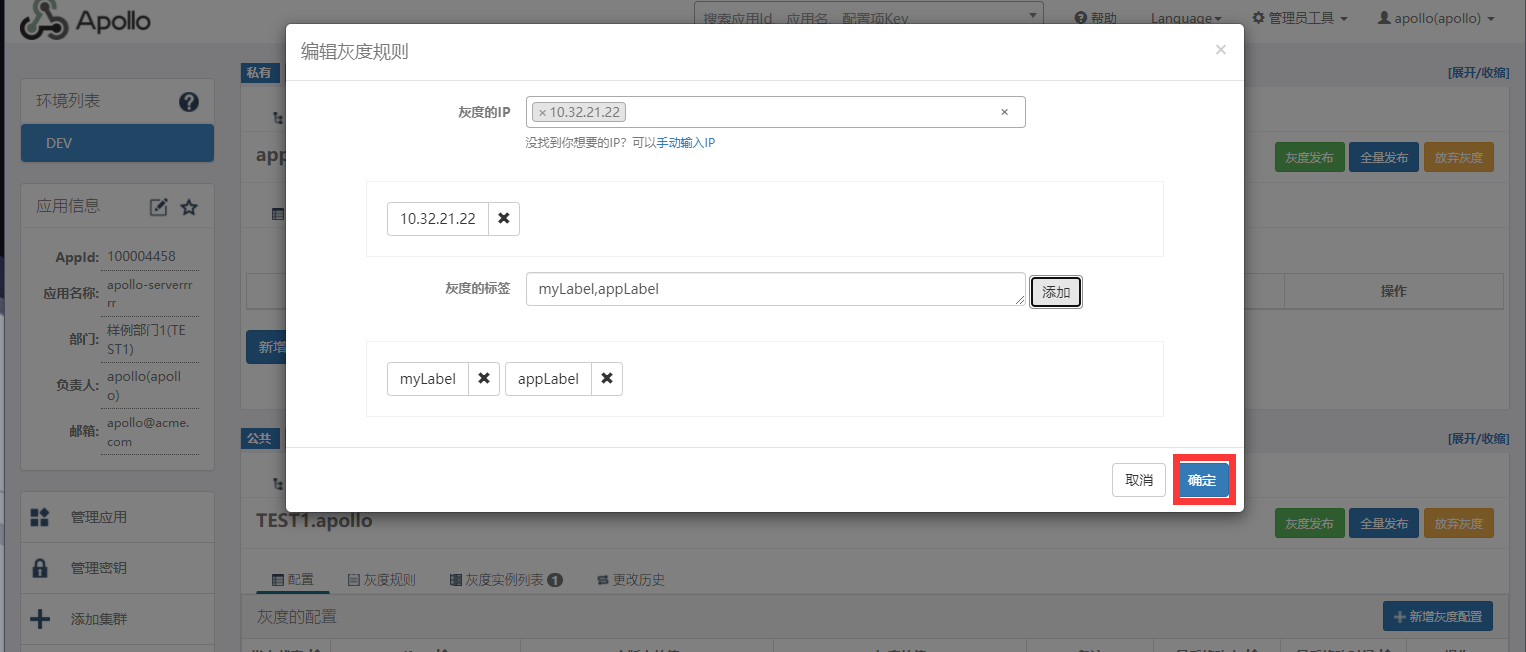Viewport: 1526px width, 652px height.
Task: Open the 帮助 help icon in the header
Action: (x=1094, y=17)
